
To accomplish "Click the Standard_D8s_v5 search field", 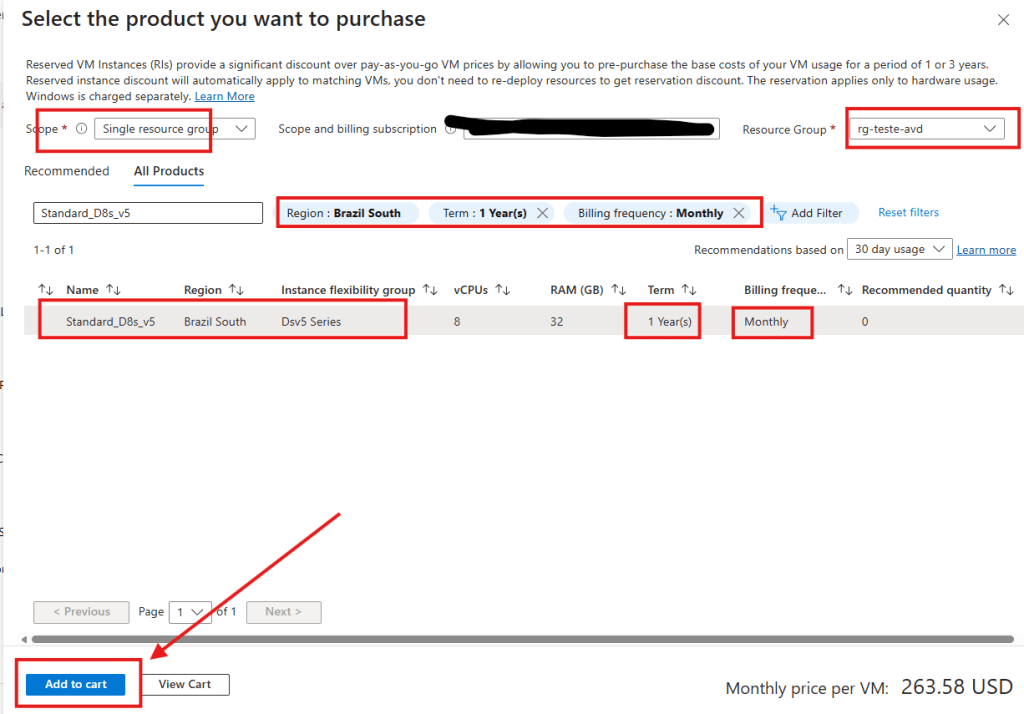I will [x=147, y=213].
